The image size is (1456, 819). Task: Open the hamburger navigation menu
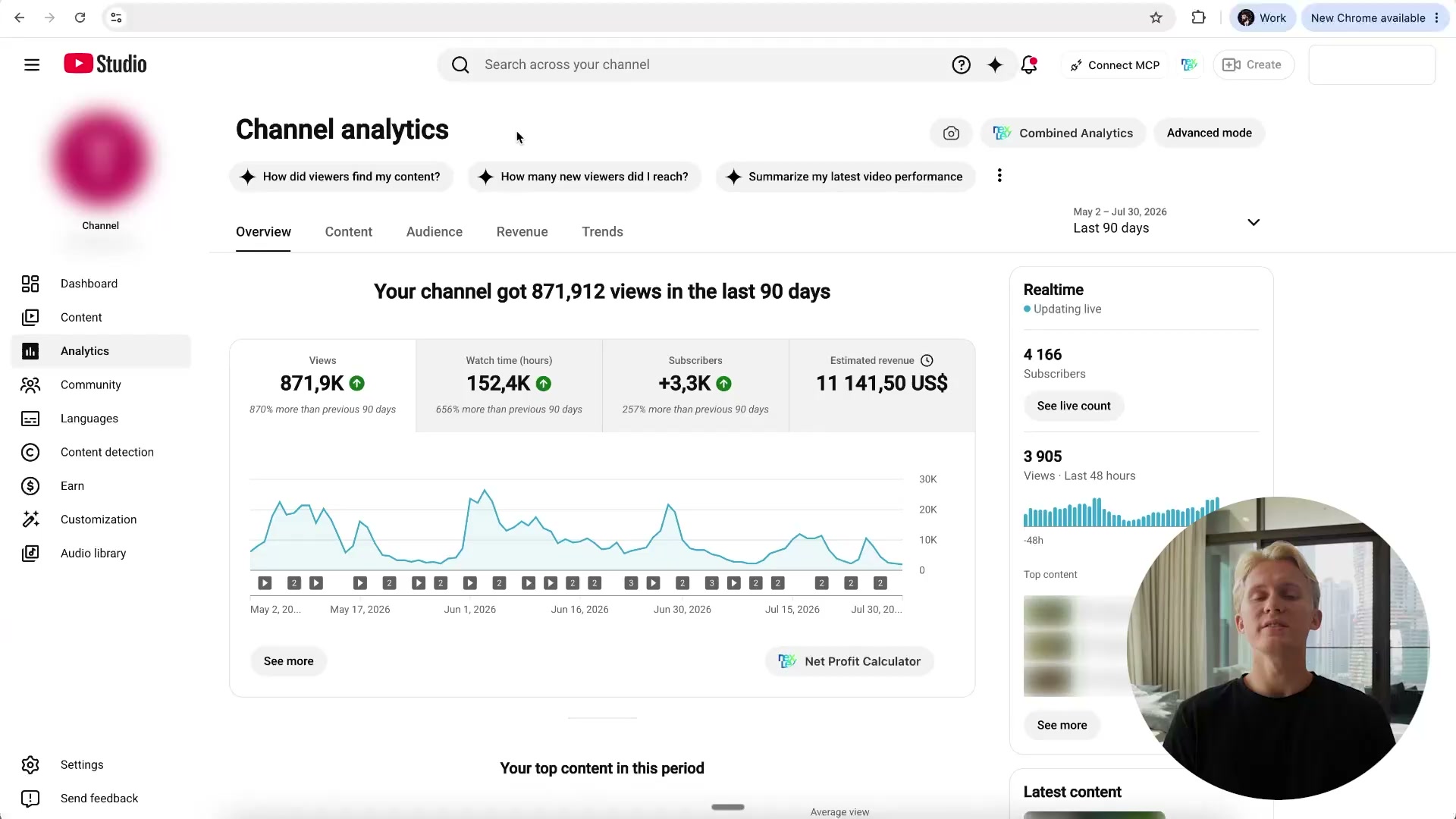(32, 65)
